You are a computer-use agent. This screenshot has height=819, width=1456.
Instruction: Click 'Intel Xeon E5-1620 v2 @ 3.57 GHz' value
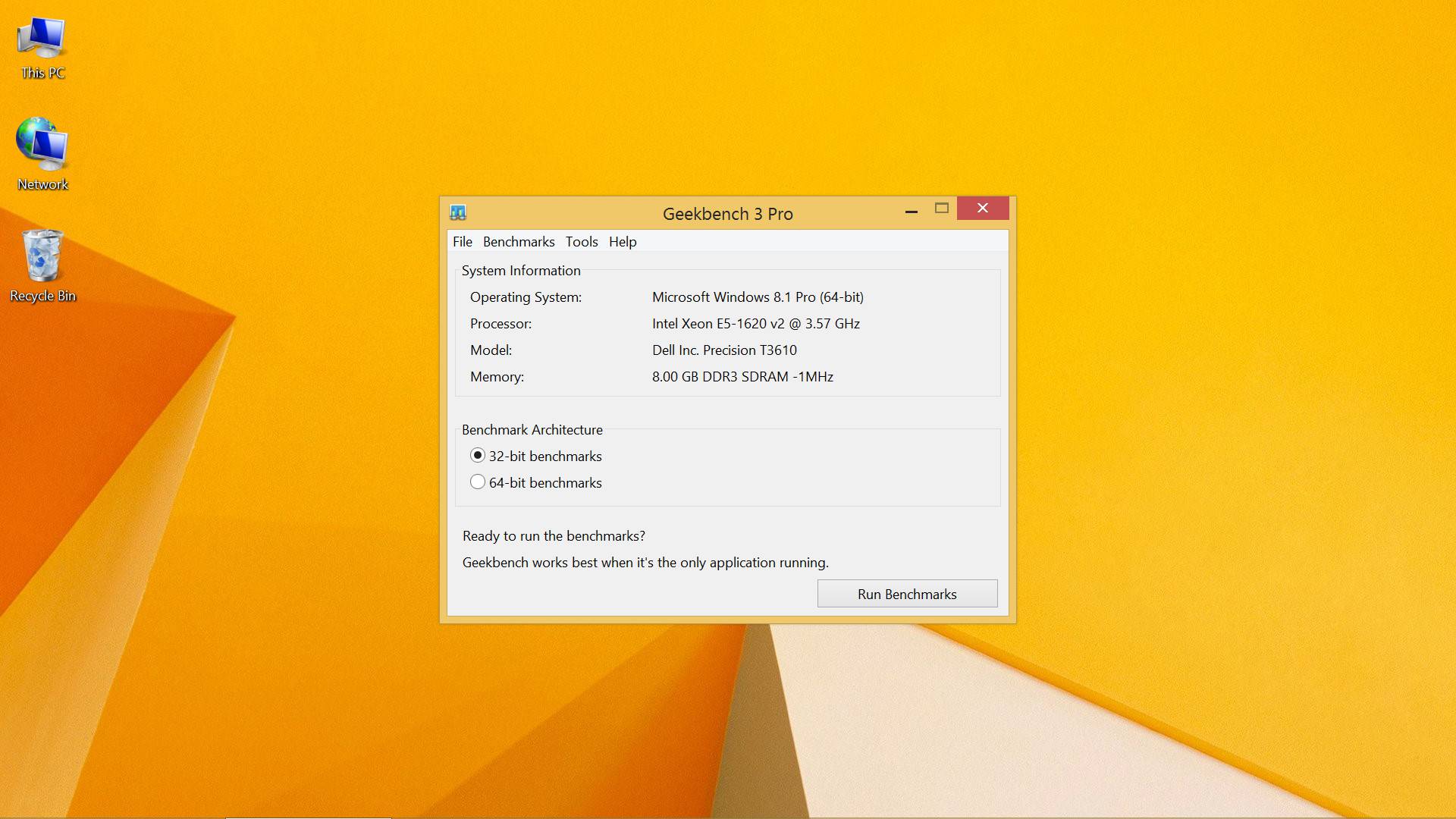point(756,324)
